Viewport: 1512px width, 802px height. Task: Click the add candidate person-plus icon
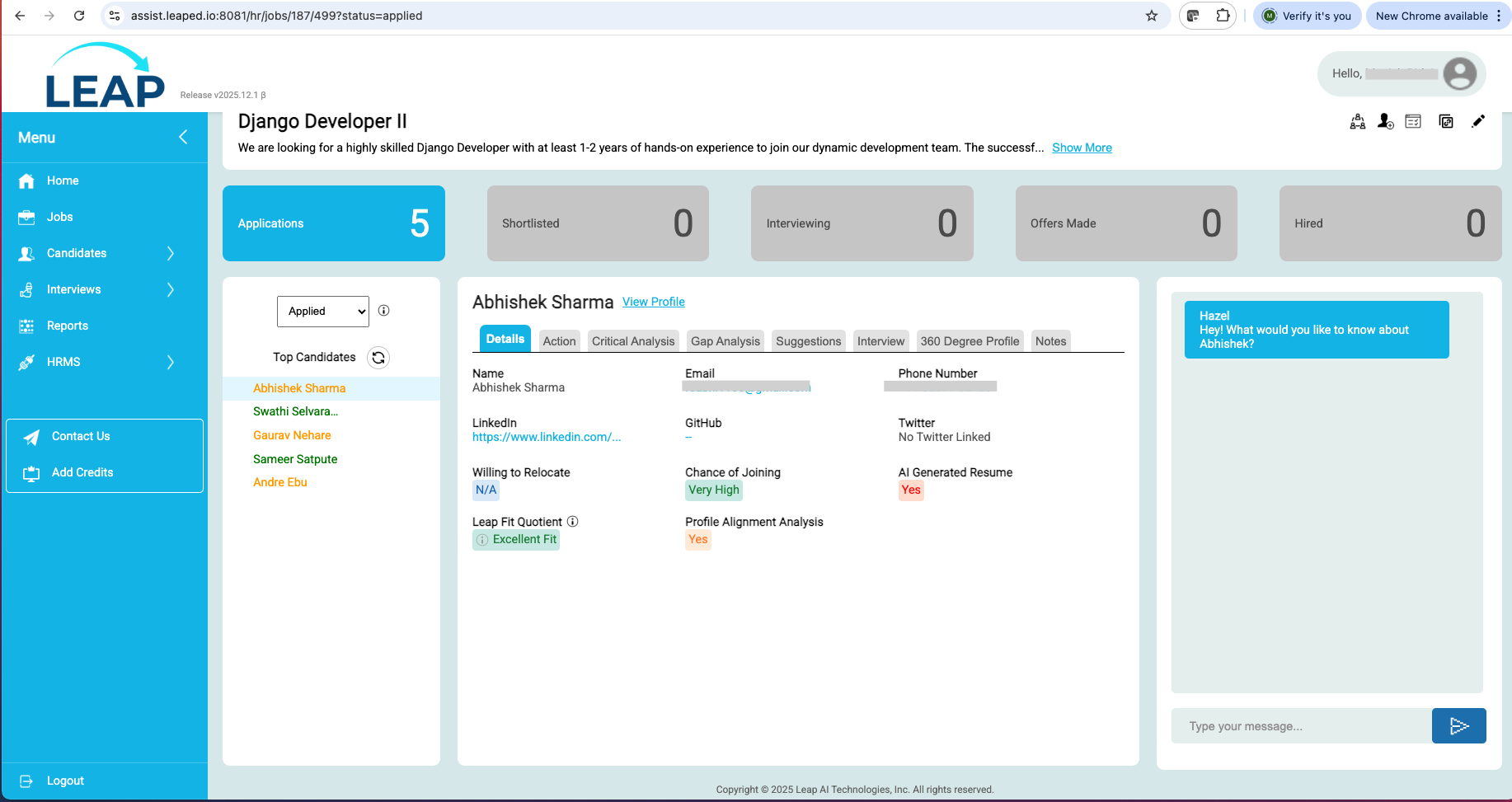coord(1385,122)
